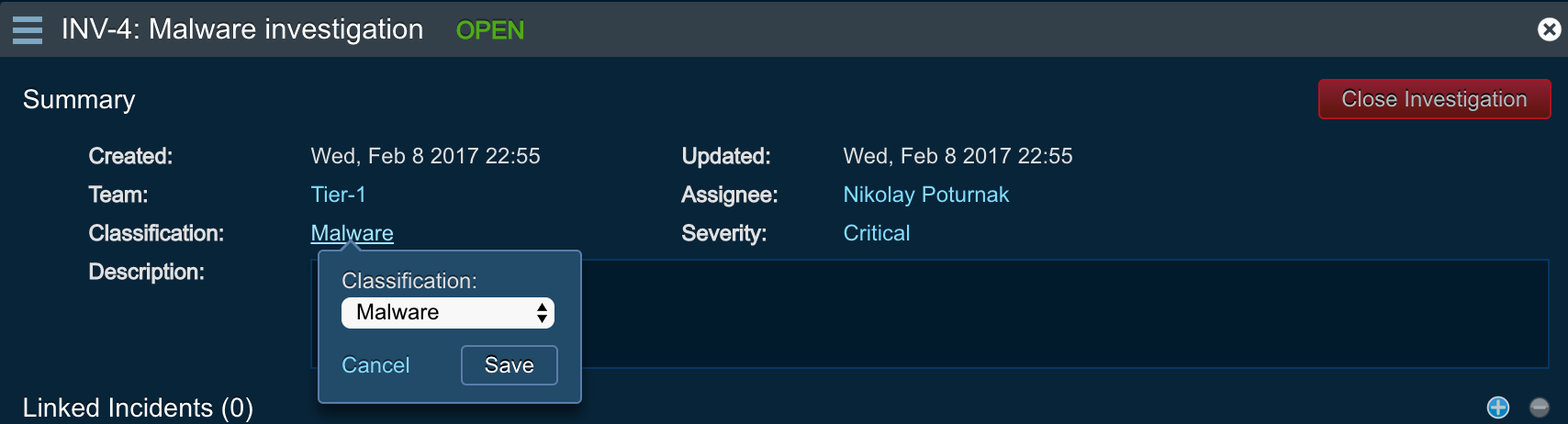Click the Severity field label
Image resolution: width=1568 pixels, height=424 pixels.
(x=723, y=233)
